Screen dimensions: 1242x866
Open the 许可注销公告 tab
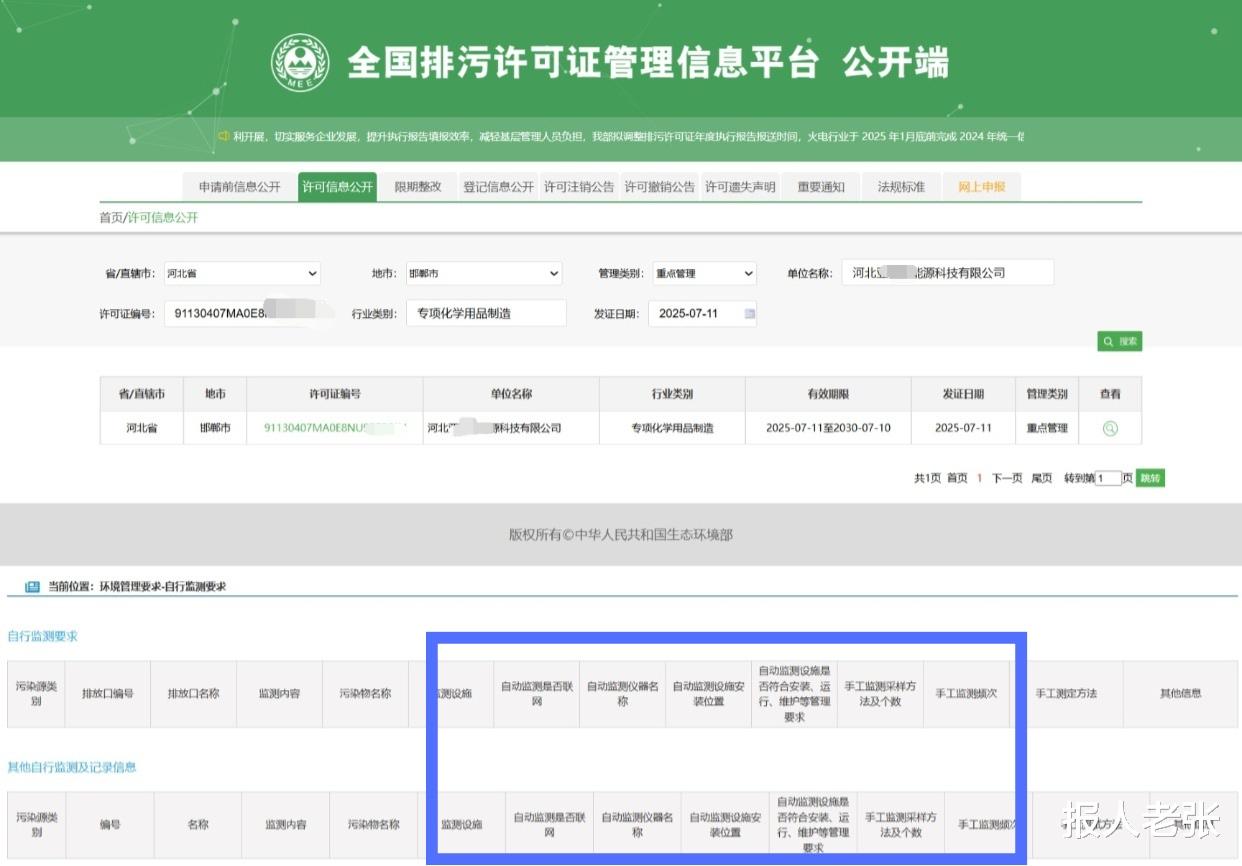click(579, 187)
